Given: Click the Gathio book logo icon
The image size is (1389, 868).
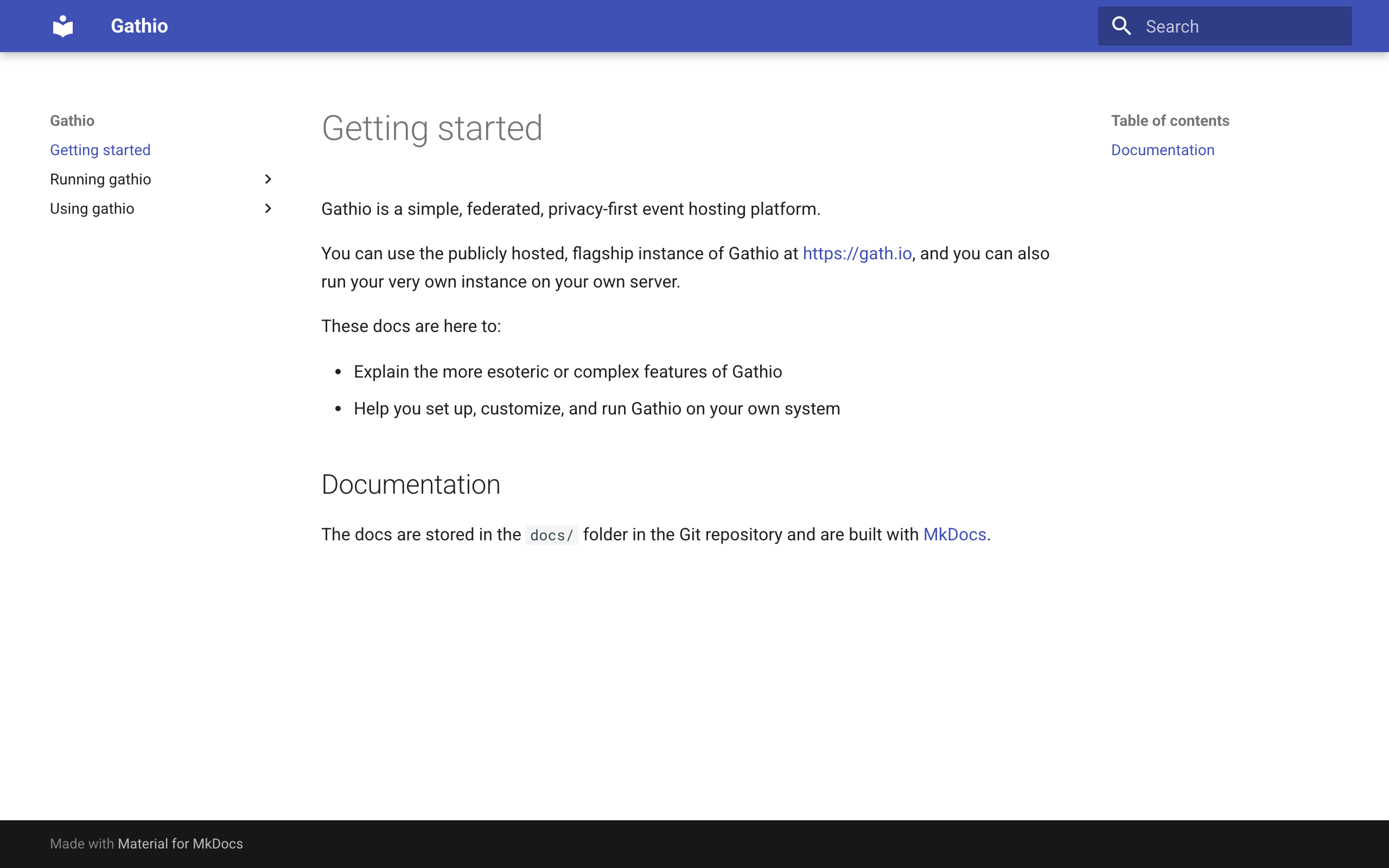Looking at the screenshot, I should pyautogui.click(x=62, y=26).
